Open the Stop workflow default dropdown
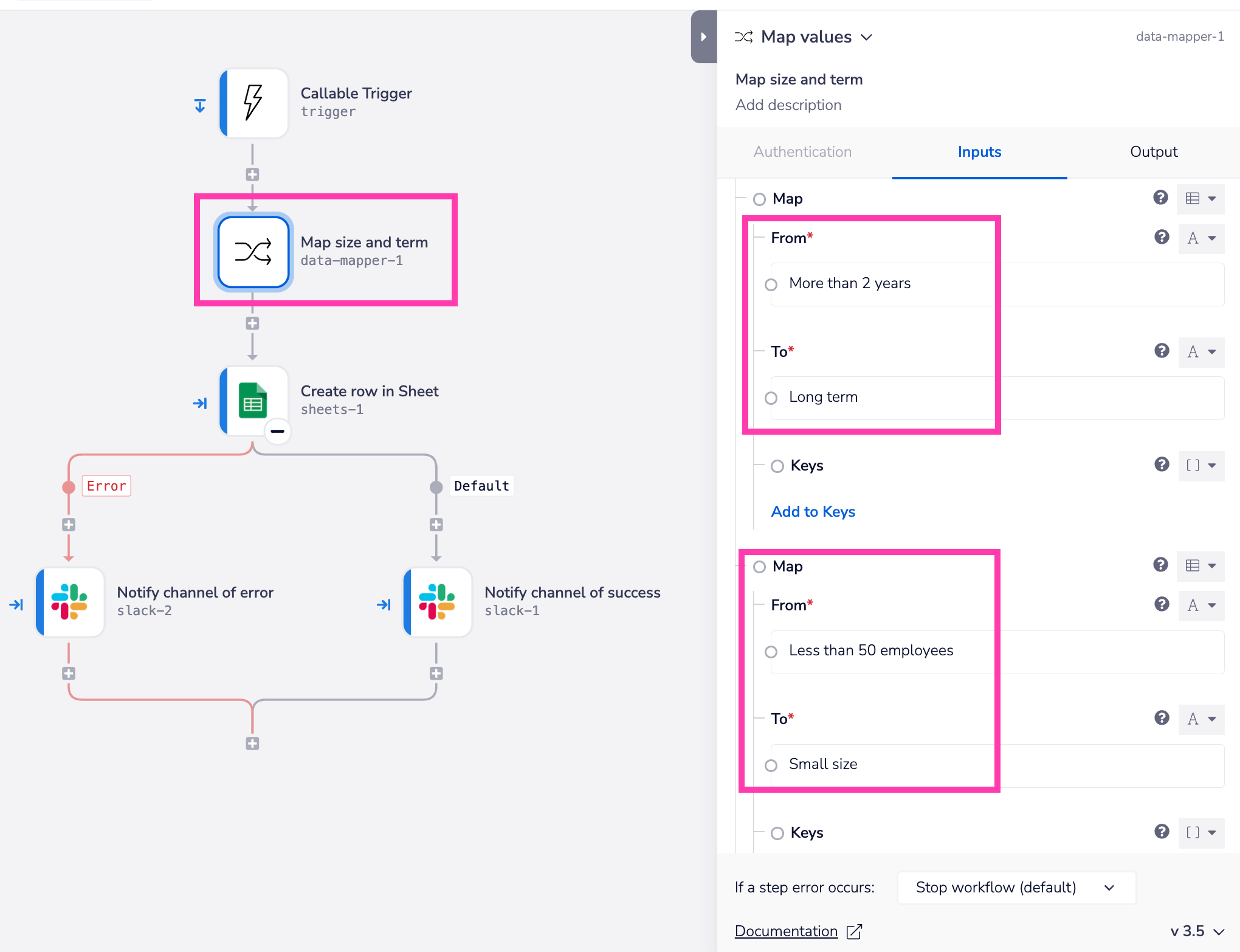 click(x=1015, y=888)
